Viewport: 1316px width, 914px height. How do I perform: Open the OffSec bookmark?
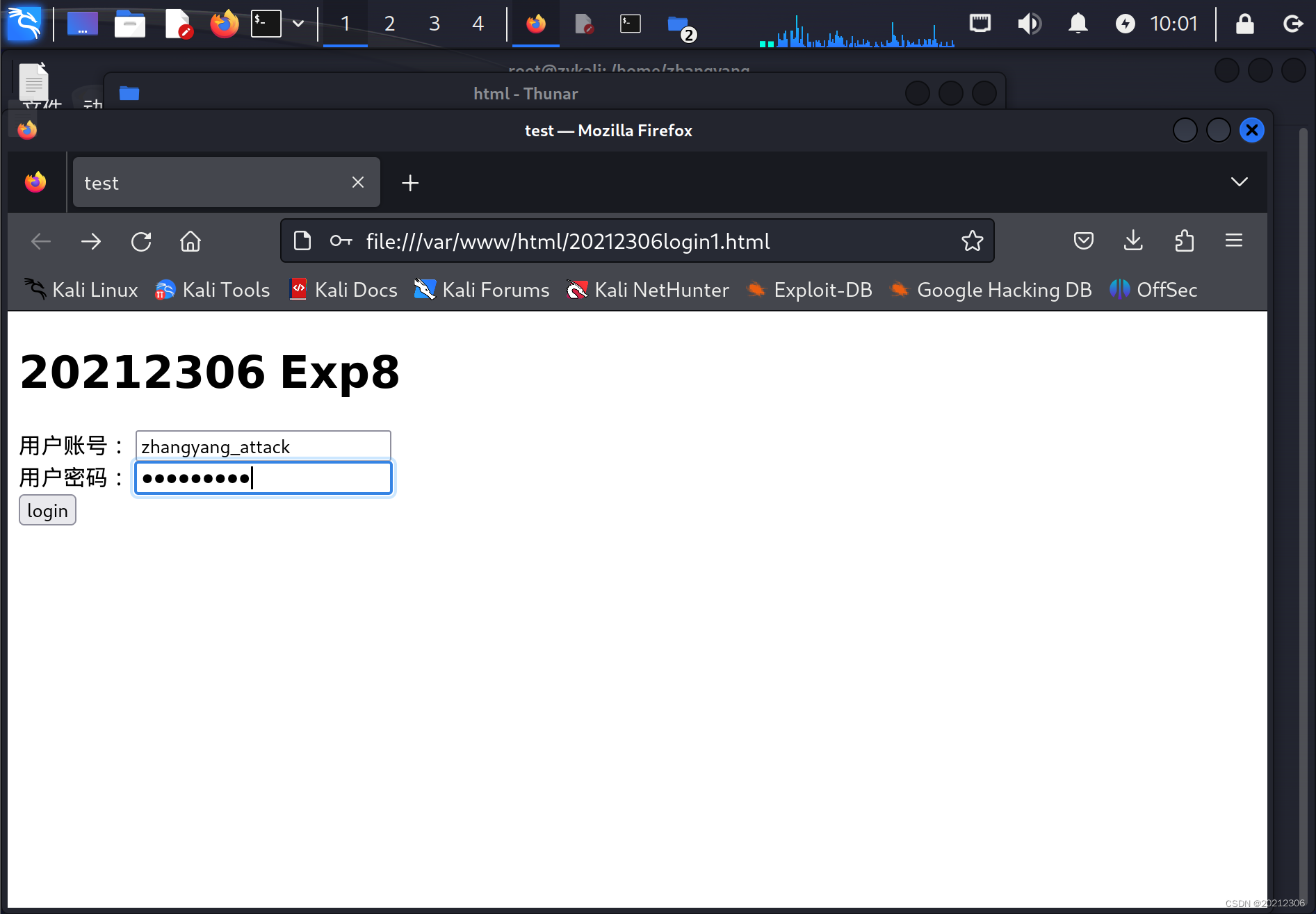[x=1153, y=290]
